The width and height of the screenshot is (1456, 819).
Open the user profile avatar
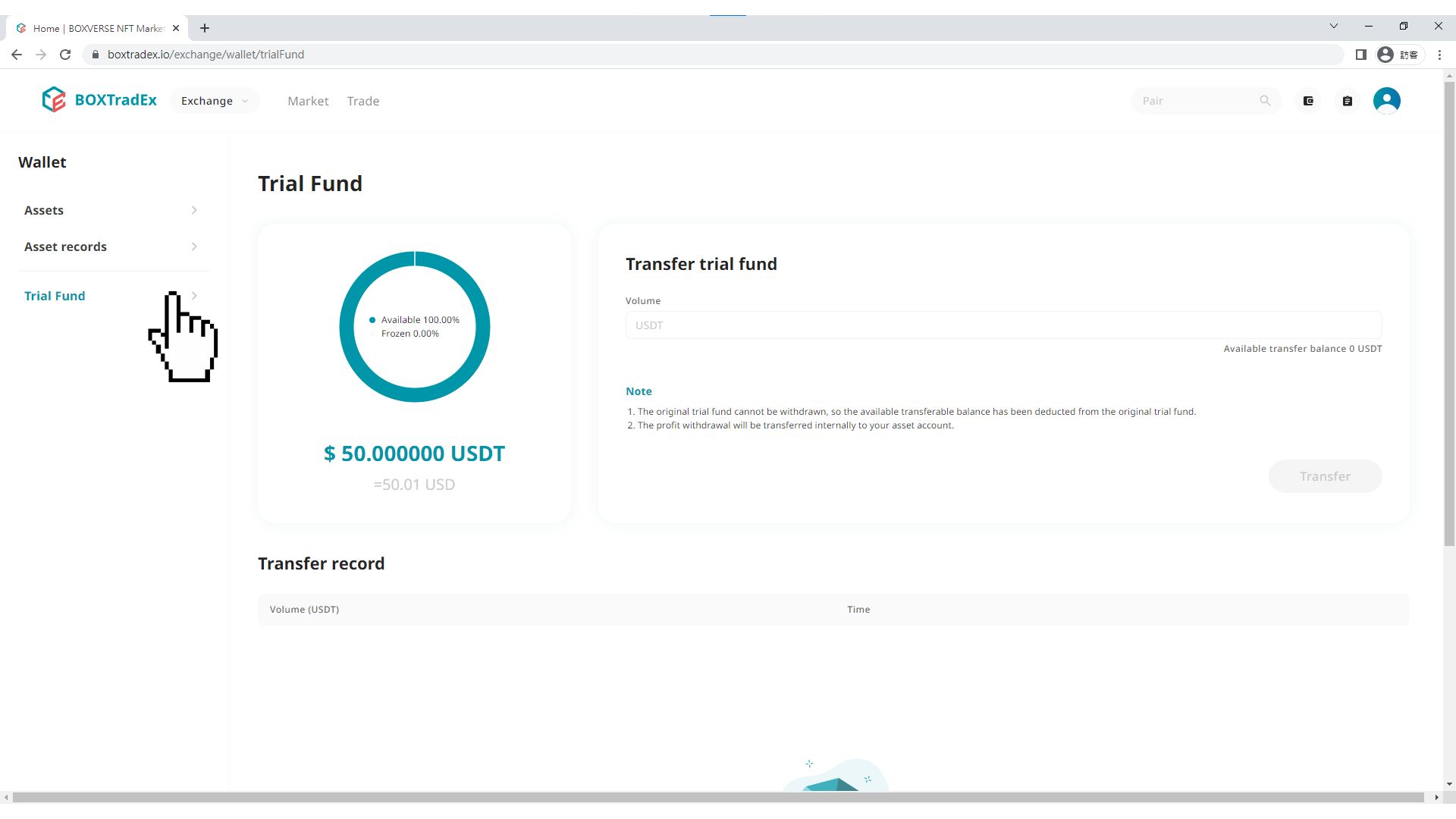(x=1386, y=101)
